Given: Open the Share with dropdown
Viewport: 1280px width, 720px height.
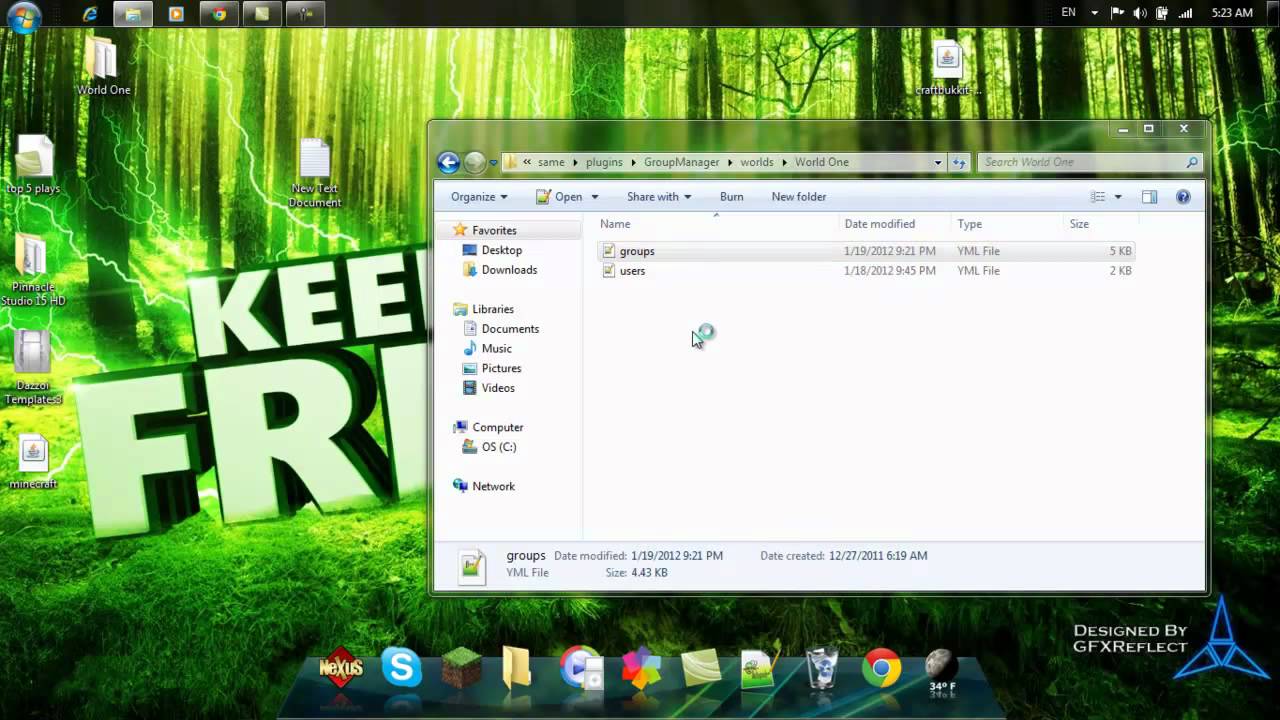Looking at the screenshot, I should point(658,197).
